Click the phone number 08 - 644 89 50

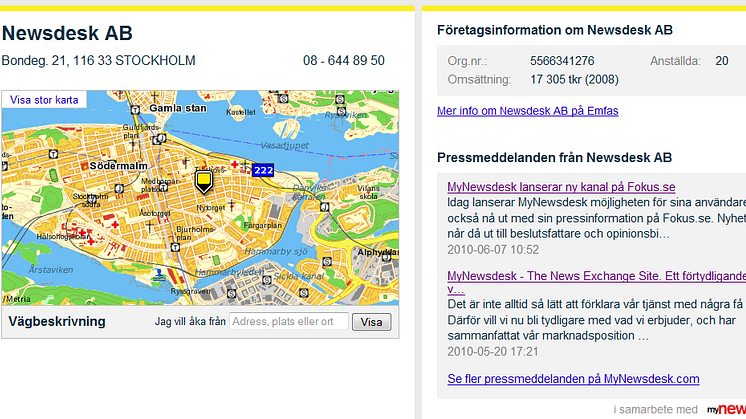[x=344, y=60]
